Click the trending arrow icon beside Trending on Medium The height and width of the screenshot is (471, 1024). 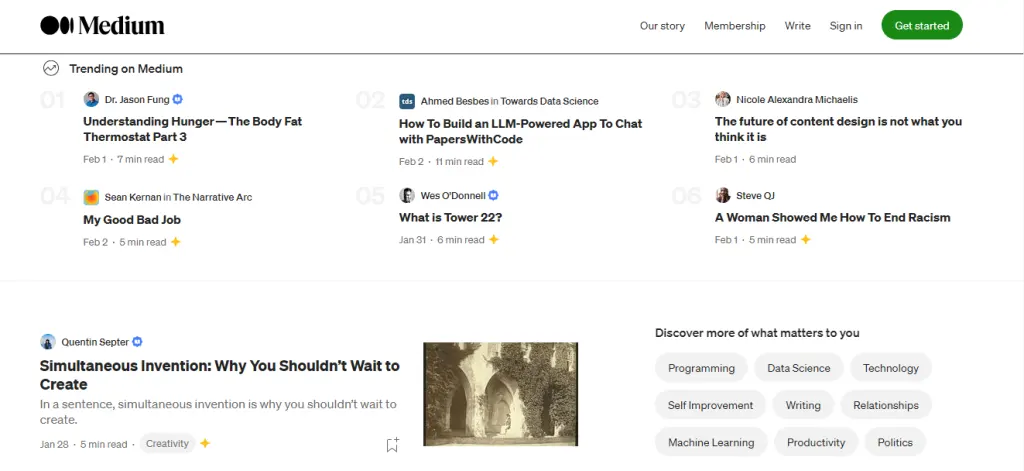click(x=50, y=69)
